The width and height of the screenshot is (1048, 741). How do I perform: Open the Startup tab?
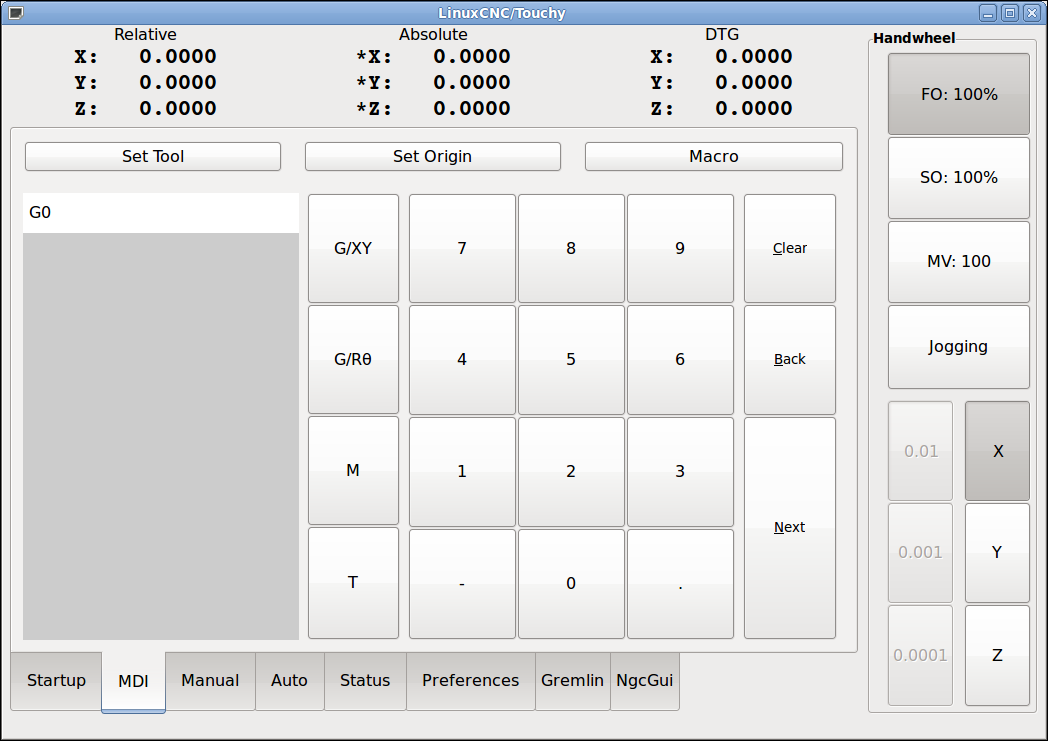tap(56, 681)
